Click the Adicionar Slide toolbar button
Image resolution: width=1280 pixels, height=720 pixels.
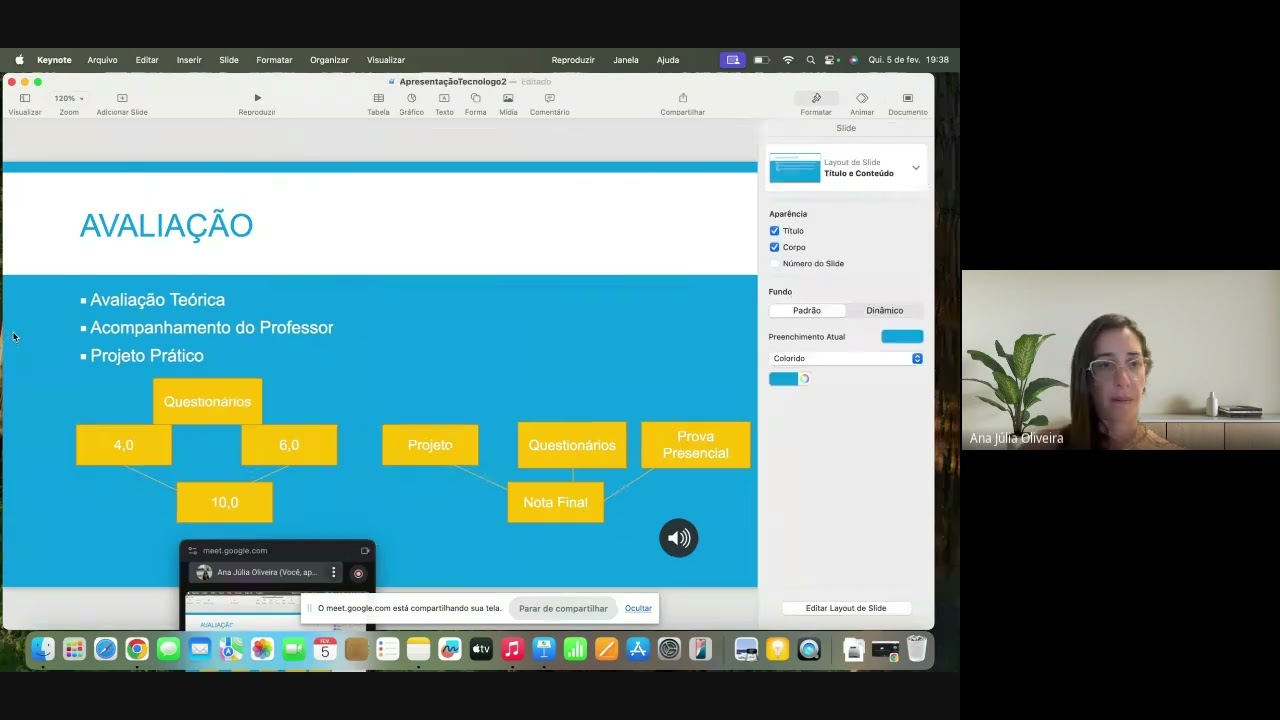tap(122, 98)
